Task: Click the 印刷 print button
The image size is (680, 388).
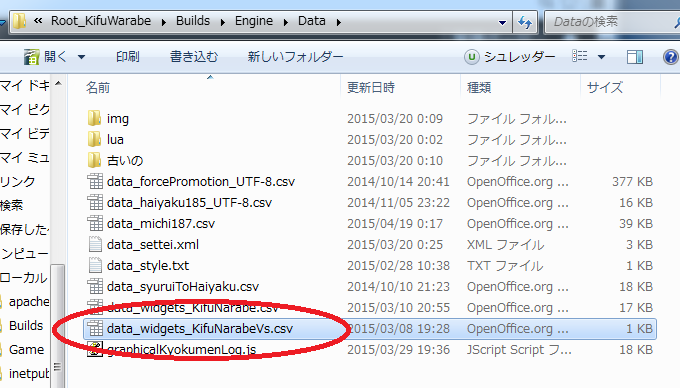Action: pyautogui.click(x=128, y=57)
